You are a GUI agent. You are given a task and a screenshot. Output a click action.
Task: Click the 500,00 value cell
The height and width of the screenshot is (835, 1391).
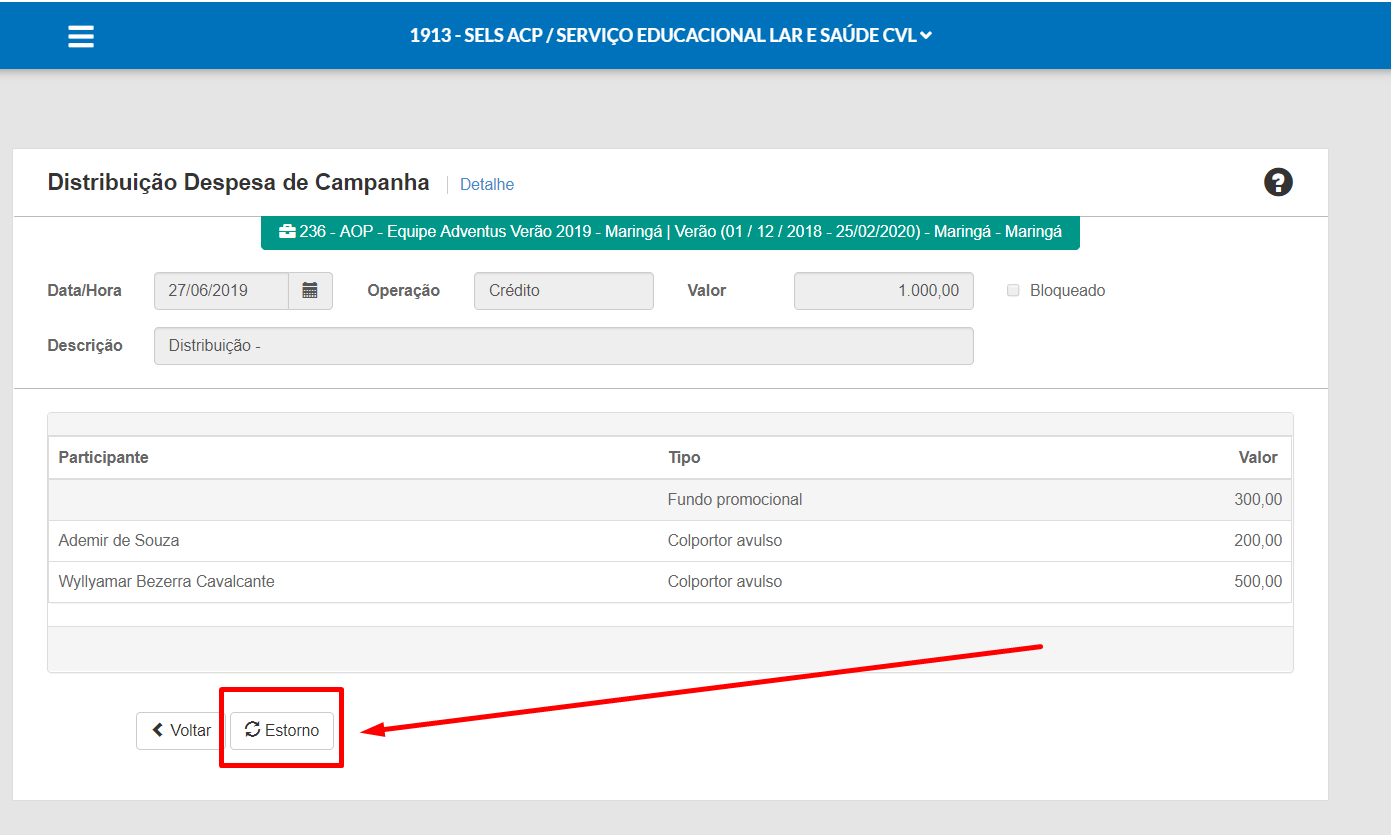click(x=1258, y=581)
